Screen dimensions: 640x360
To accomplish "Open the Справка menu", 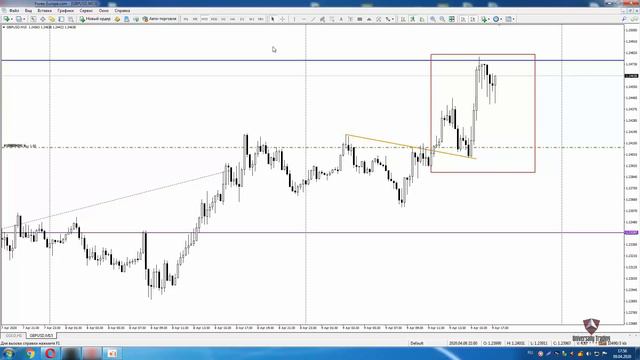I will 122,11.
